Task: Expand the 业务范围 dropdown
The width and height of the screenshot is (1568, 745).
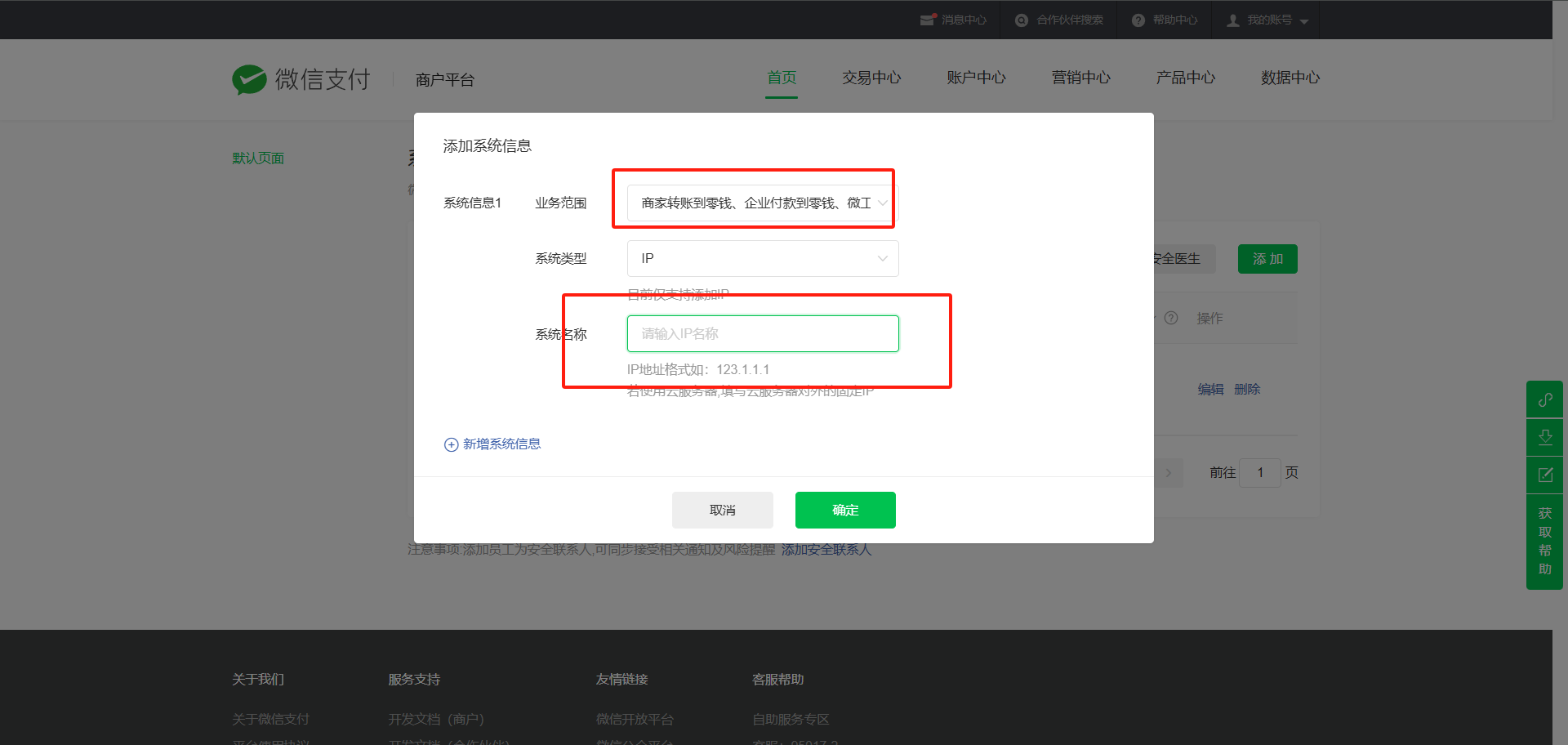Action: pyautogui.click(x=762, y=203)
